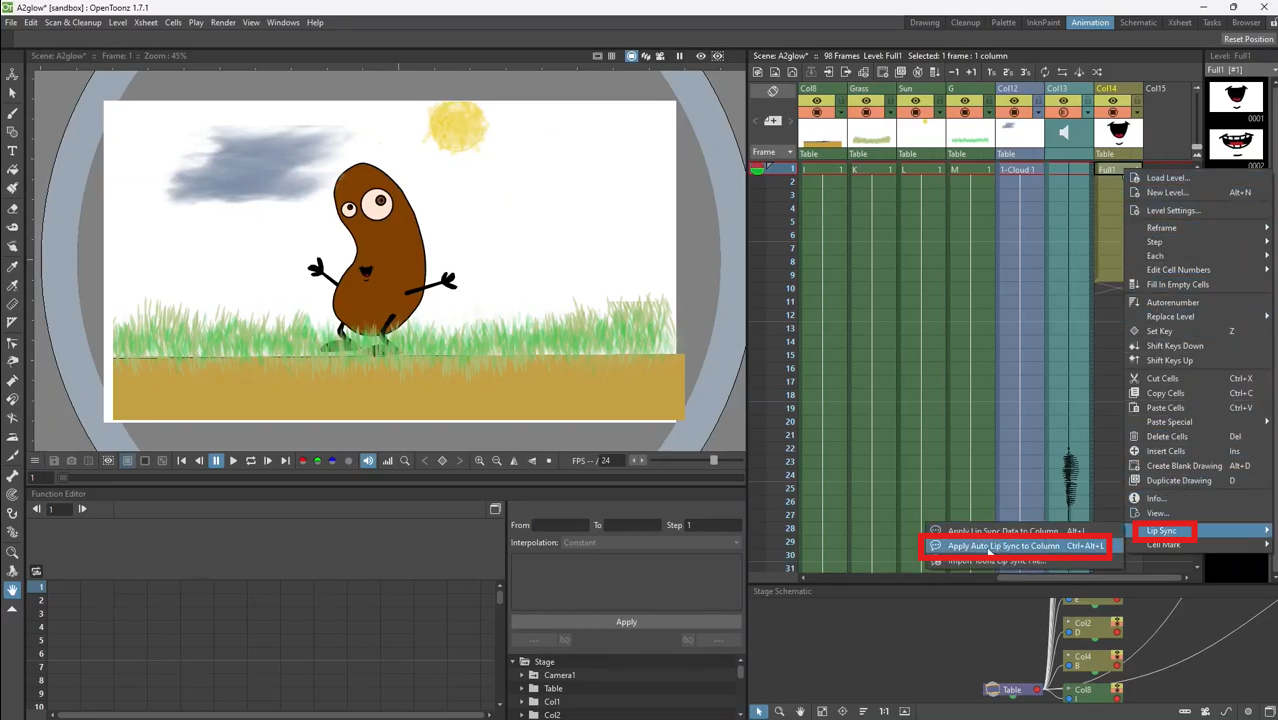Select the Type (text) tool
Viewport: 1278px width, 723px height.
12,151
